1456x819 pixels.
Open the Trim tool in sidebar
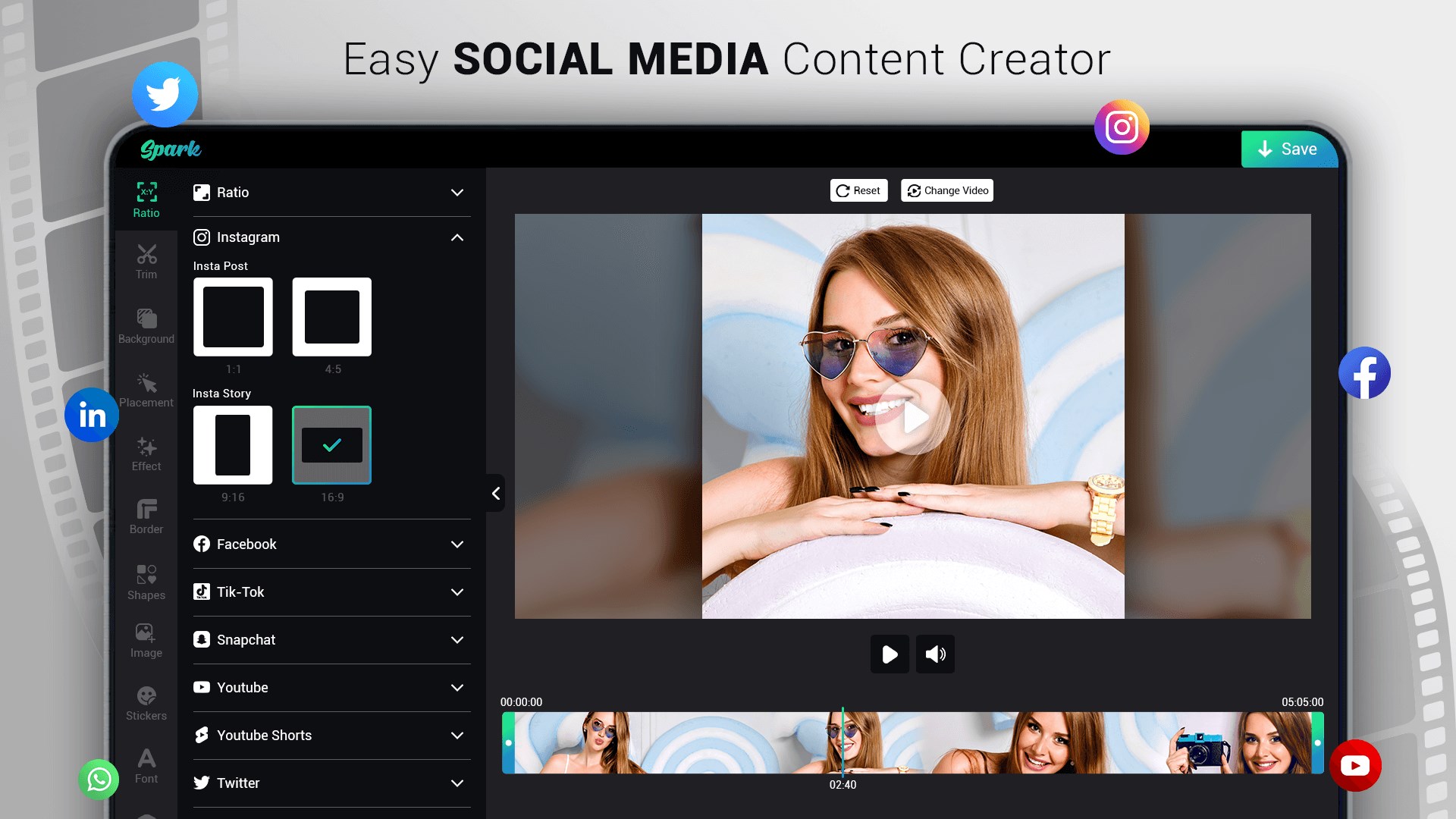[146, 262]
